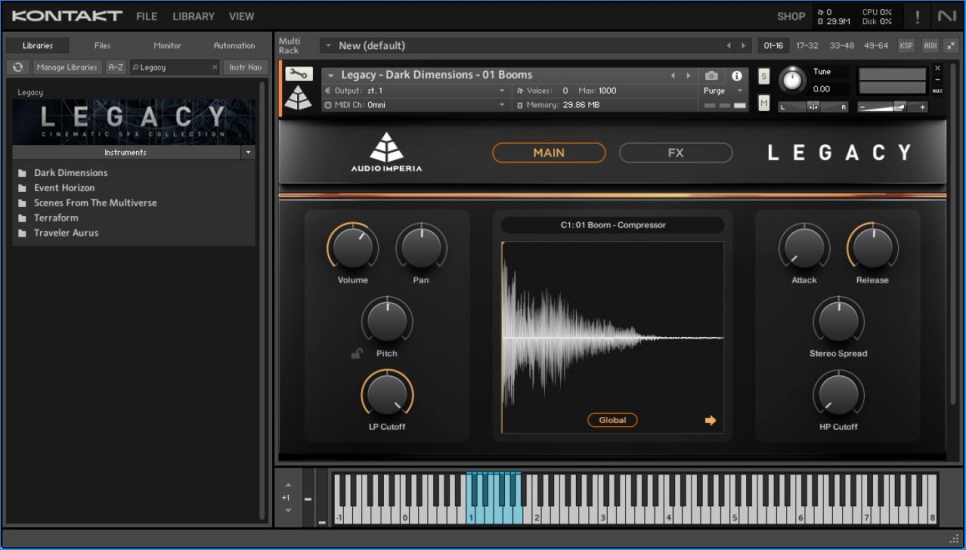The height and width of the screenshot is (550, 966).
Task: Open the New (default) multi rack preset dropdown
Action: [x=328, y=45]
